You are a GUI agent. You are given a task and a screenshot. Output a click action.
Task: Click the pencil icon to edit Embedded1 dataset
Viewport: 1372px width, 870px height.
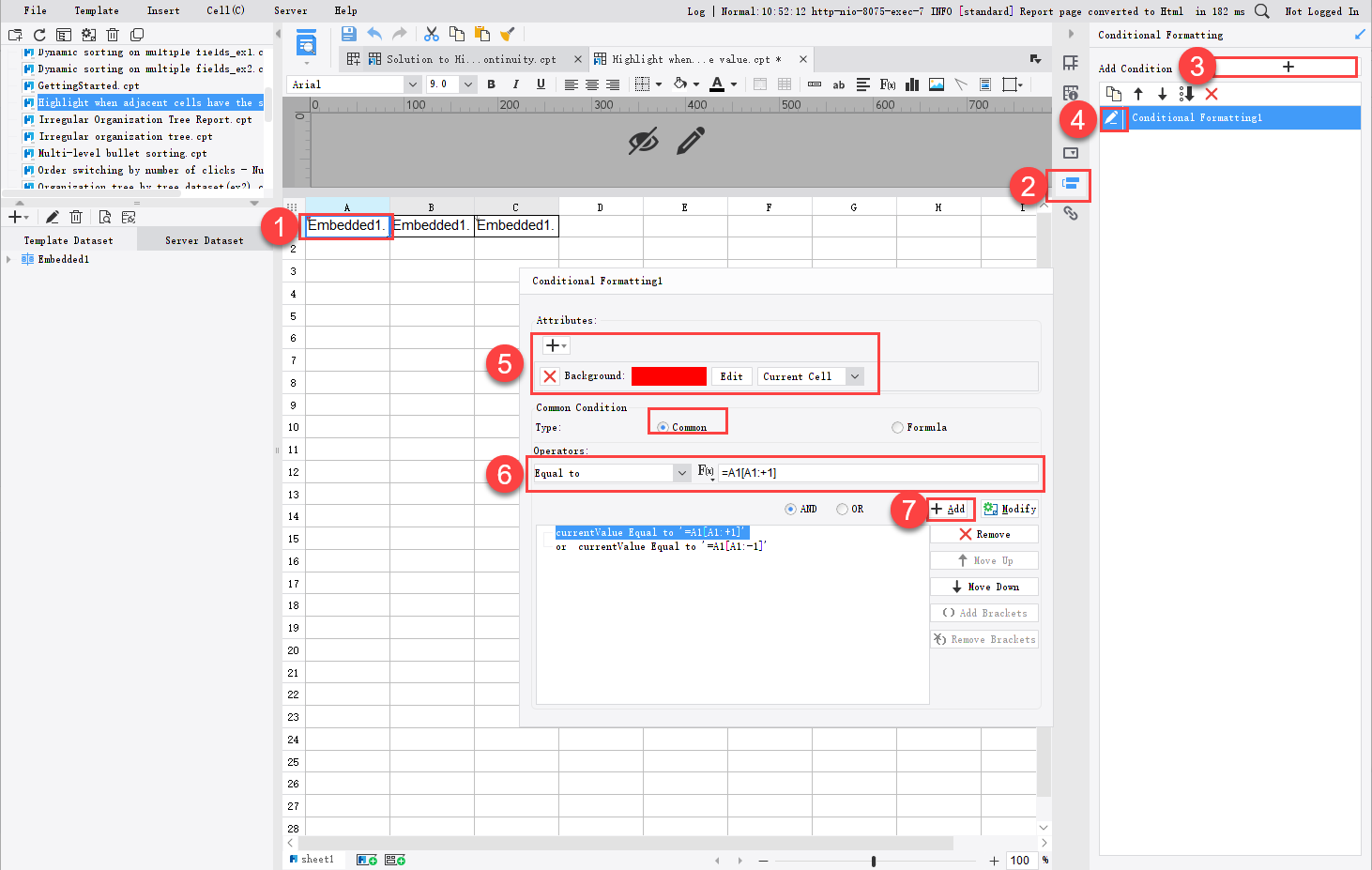pyautogui.click(x=52, y=216)
